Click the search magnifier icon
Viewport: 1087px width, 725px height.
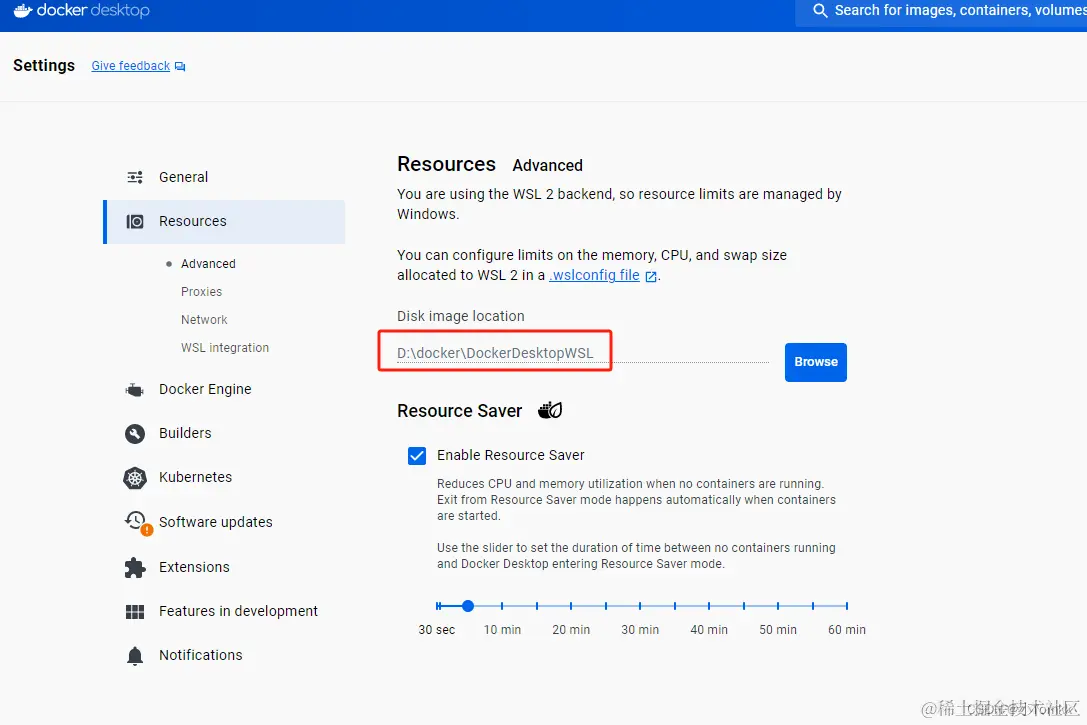pos(820,10)
